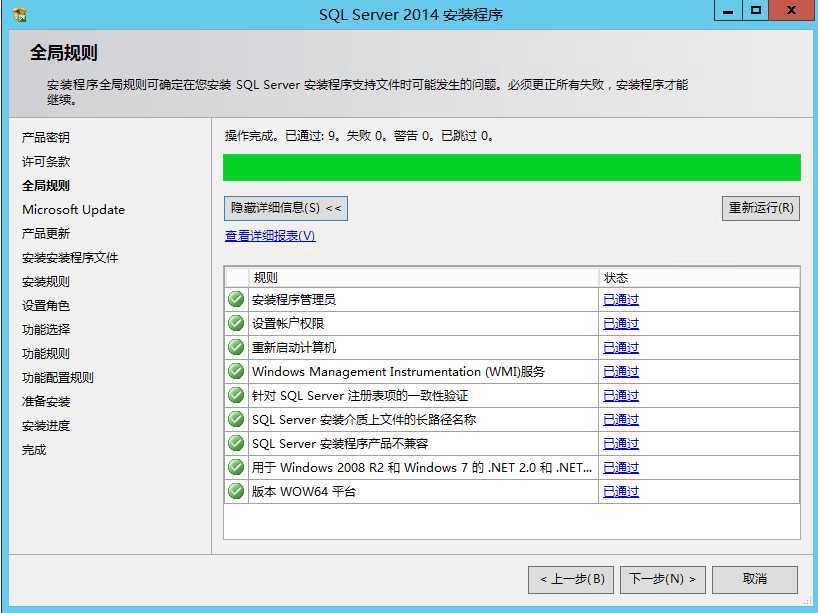
Task: Click status summary text 操作完成。已通过: 9
Action: point(359,136)
